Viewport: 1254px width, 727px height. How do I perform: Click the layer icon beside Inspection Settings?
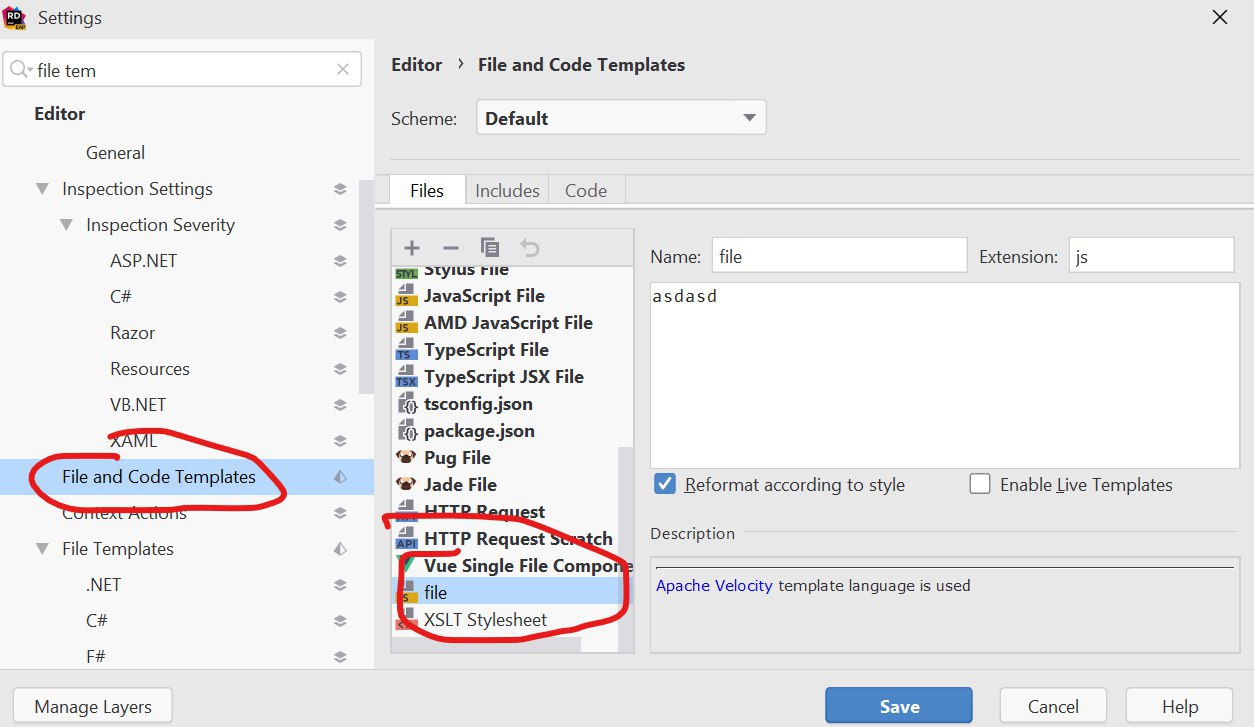pyautogui.click(x=340, y=189)
